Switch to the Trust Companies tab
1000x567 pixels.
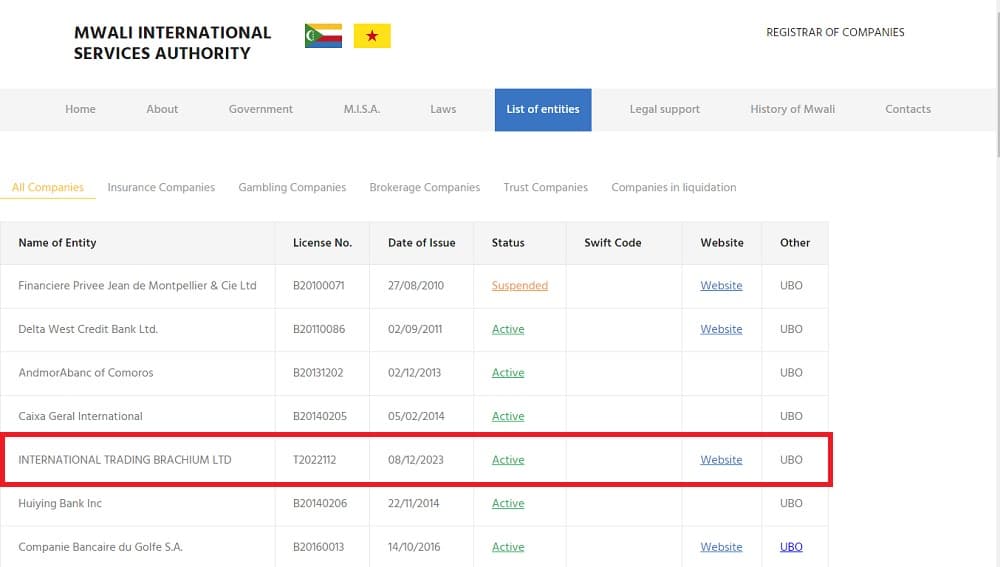pos(545,187)
